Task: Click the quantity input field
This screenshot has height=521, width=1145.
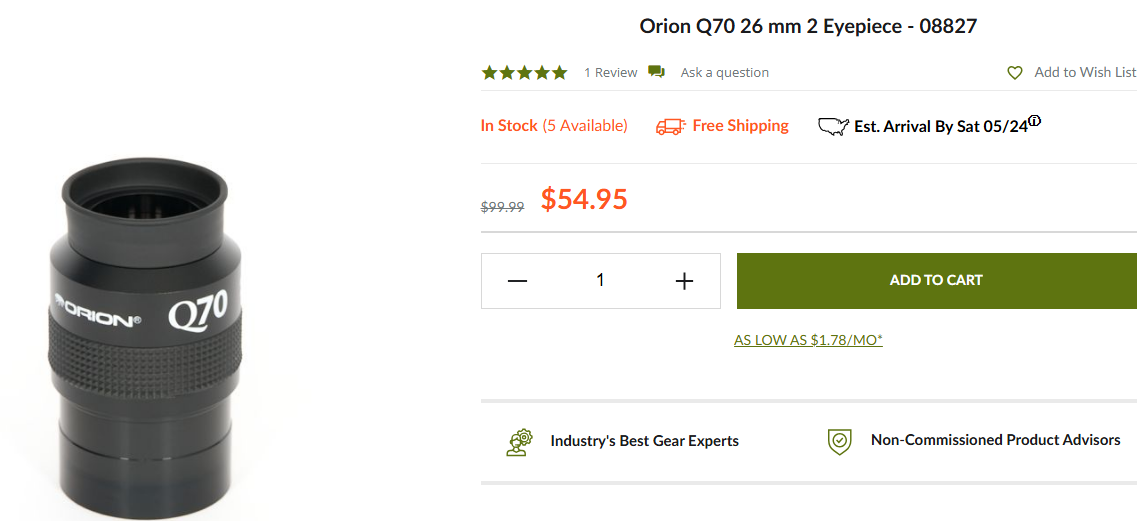Action: [x=600, y=281]
